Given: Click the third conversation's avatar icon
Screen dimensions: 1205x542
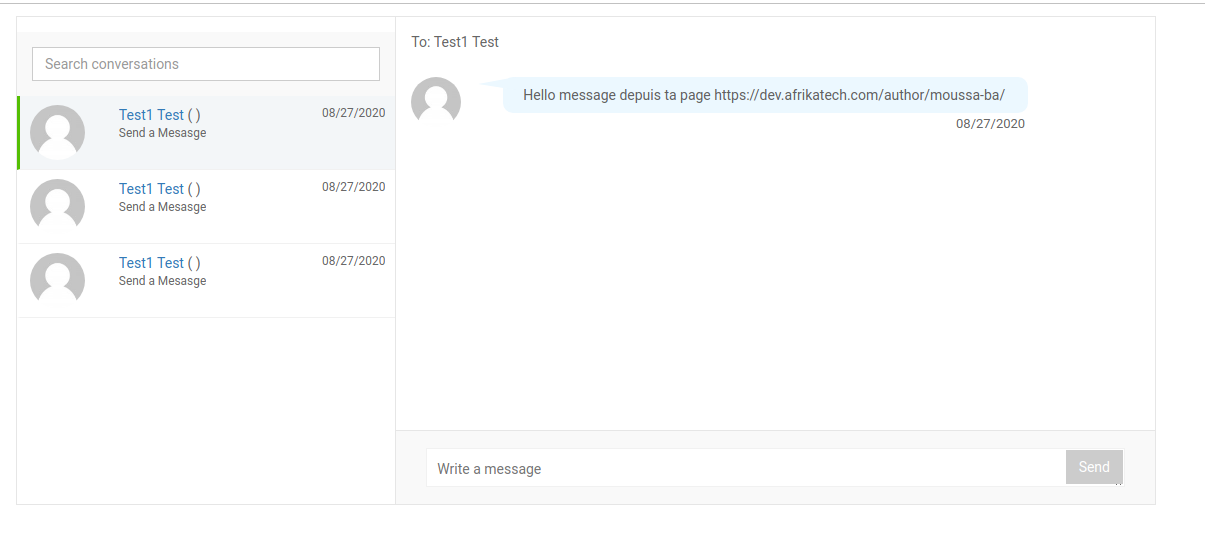Looking at the screenshot, I should 57,280.
